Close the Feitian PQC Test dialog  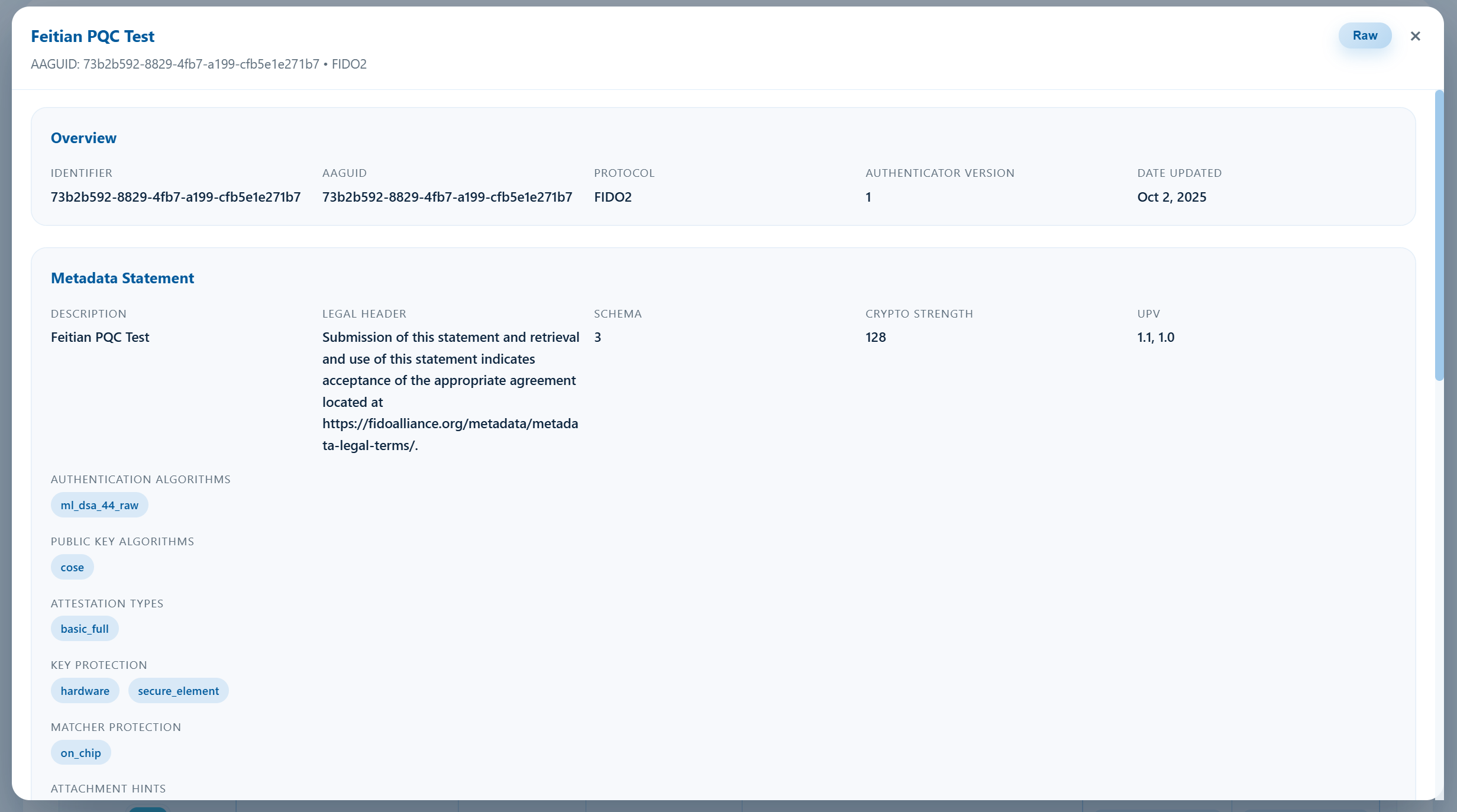[1415, 36]
